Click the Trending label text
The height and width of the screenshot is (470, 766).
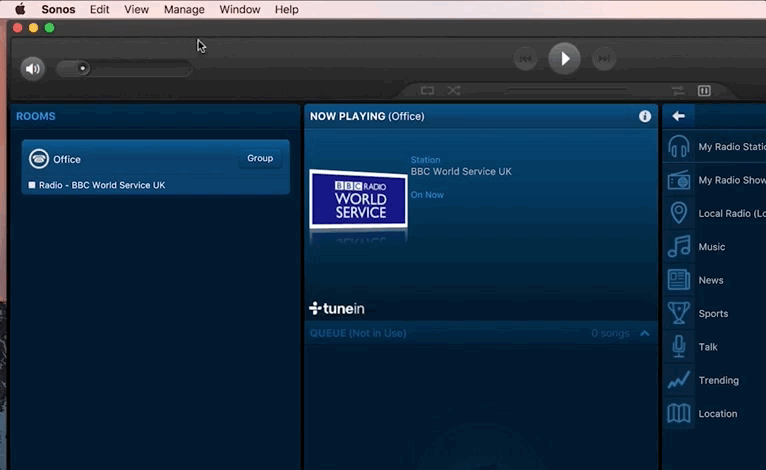point(719,380)
